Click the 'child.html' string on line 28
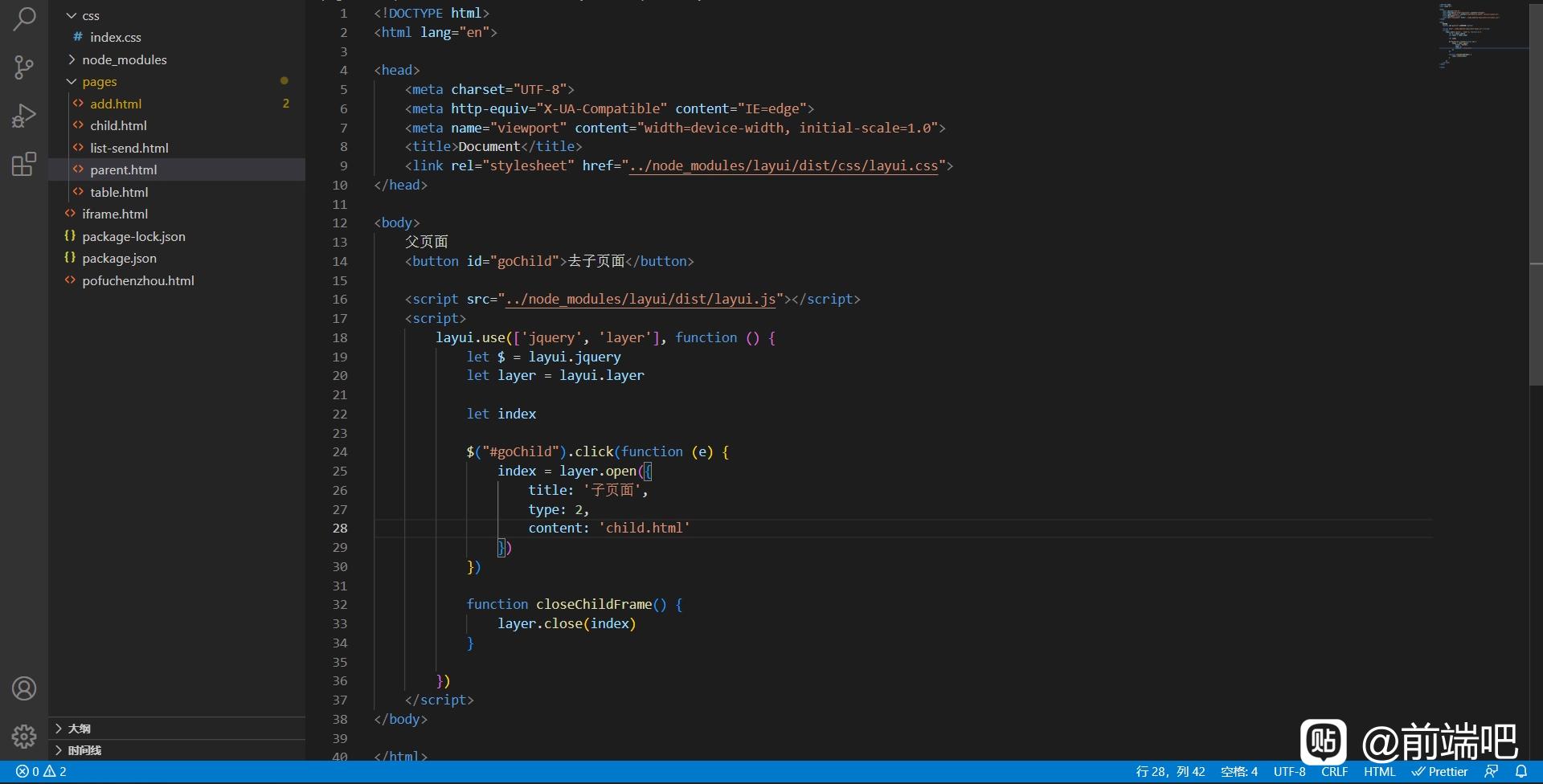The width and height of the screenshot is (1543, 784). 644,528
